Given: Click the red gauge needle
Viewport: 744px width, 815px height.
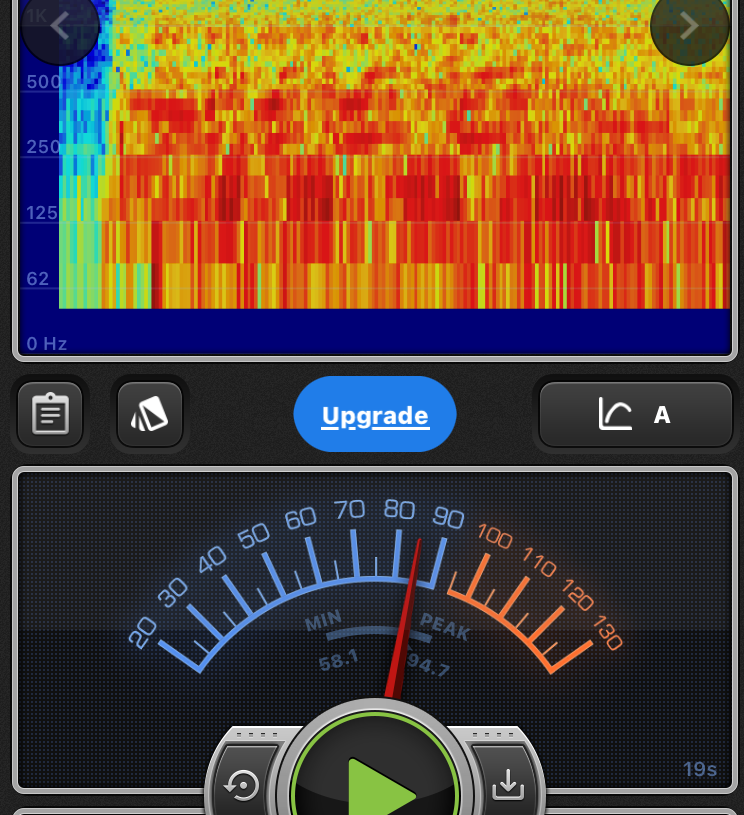Looking at the screenshot, I should pos(405,620).
